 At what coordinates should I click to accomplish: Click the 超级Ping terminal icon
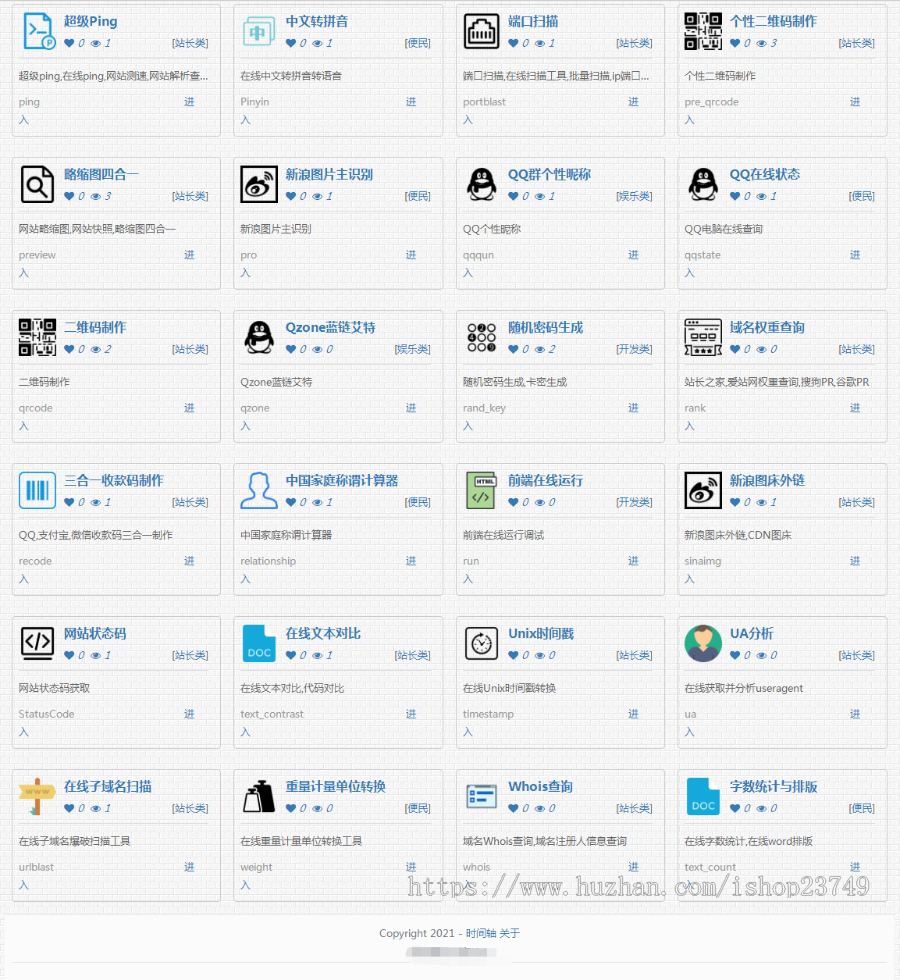tap(39, 31)
